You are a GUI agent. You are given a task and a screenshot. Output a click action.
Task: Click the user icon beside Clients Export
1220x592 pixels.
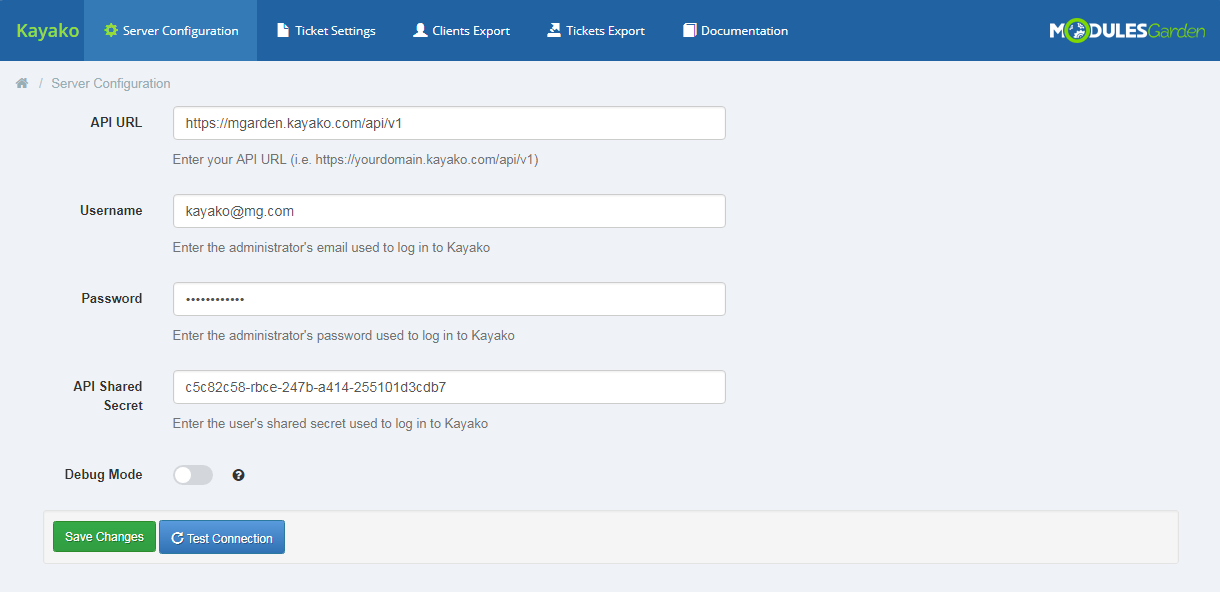[x=420, y=30]
